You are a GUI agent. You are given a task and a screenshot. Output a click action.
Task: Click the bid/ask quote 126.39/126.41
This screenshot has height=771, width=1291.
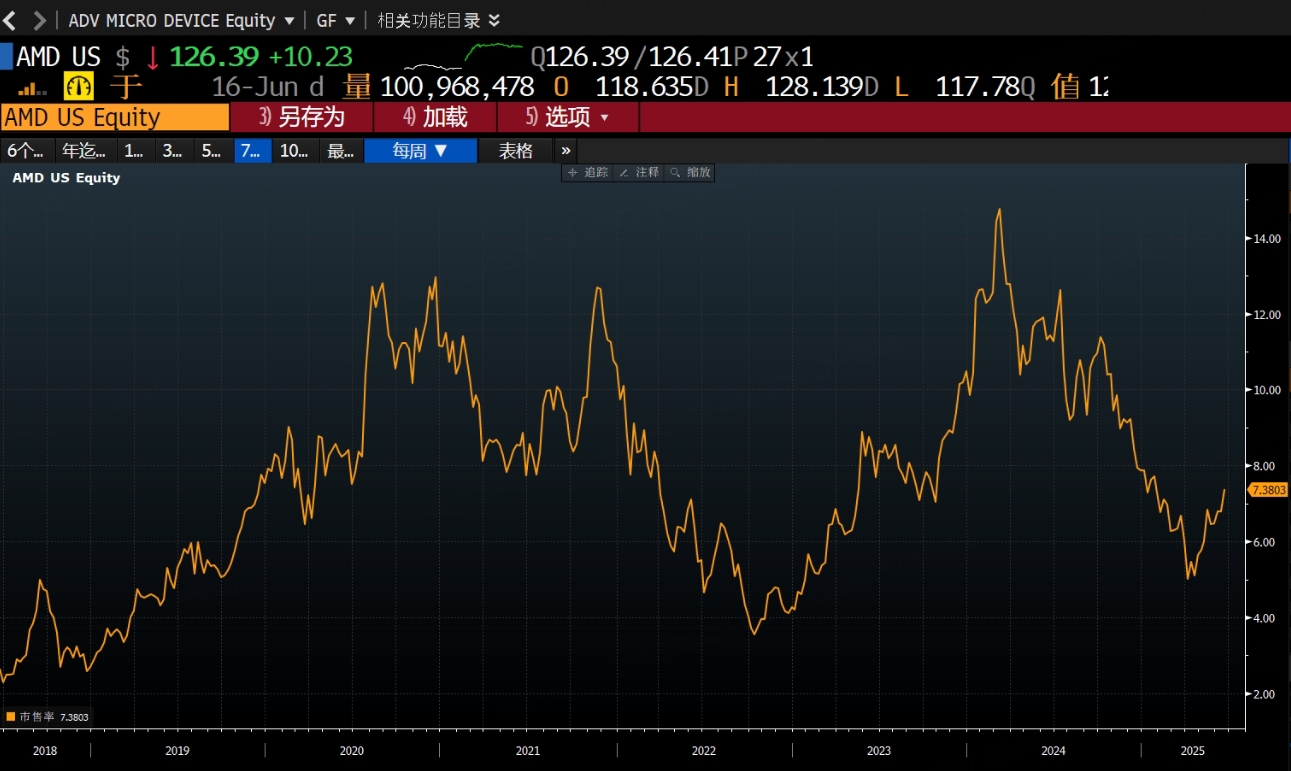[639, 57]
